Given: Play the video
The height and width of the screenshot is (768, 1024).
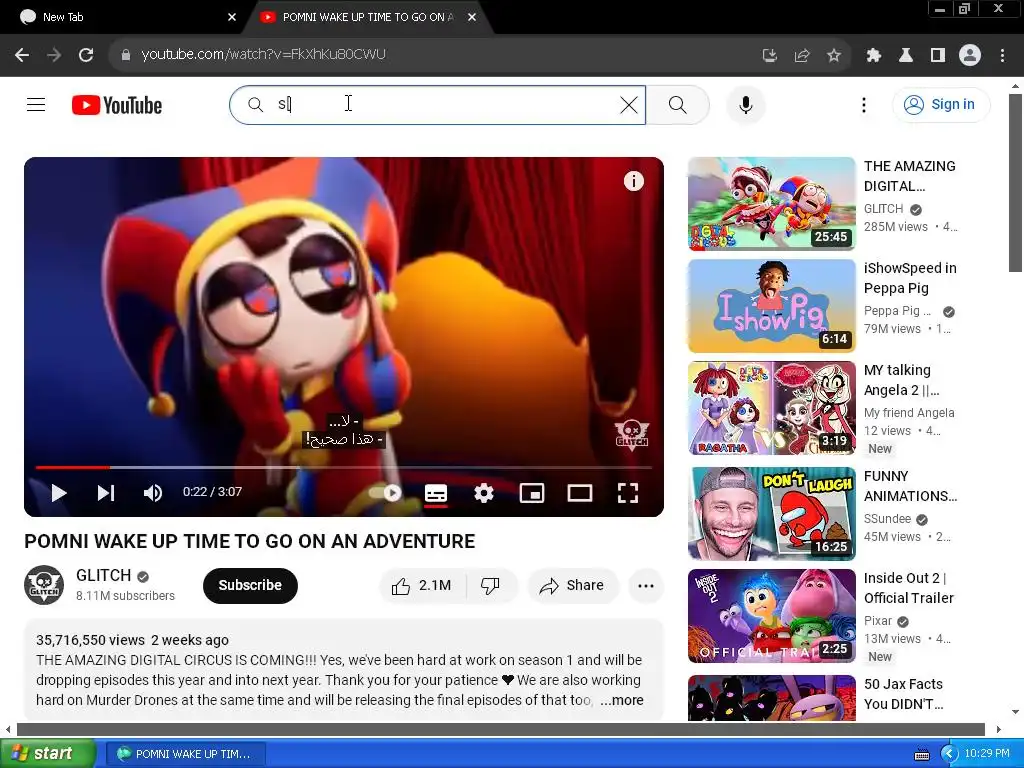Looking at the screenshot, I should (x=59, y=493).
